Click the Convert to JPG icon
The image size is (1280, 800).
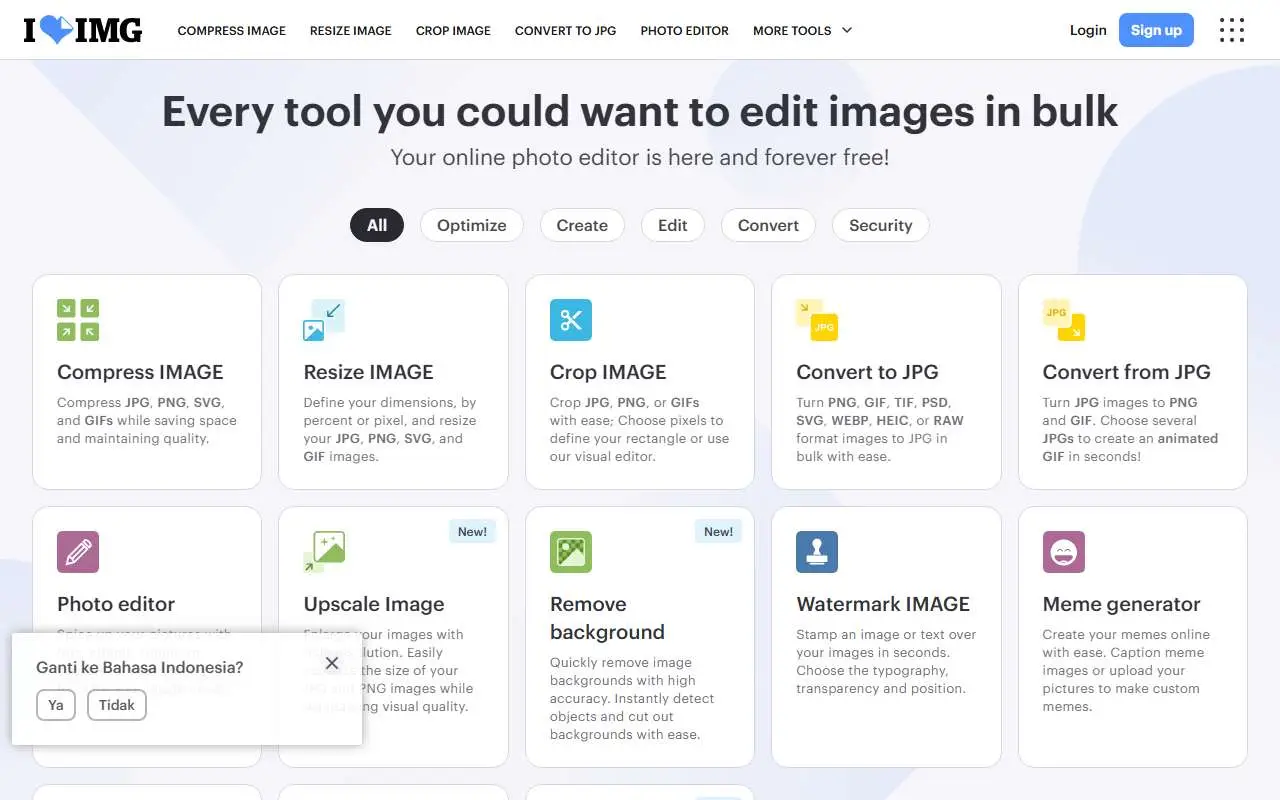817,320
